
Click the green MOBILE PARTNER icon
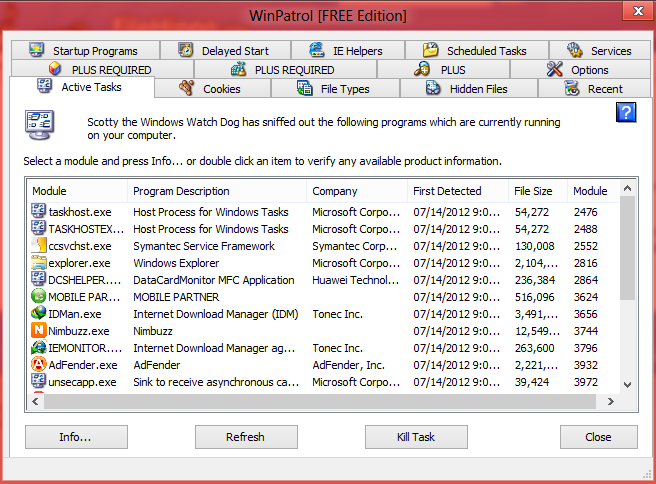tap(38, 296)
